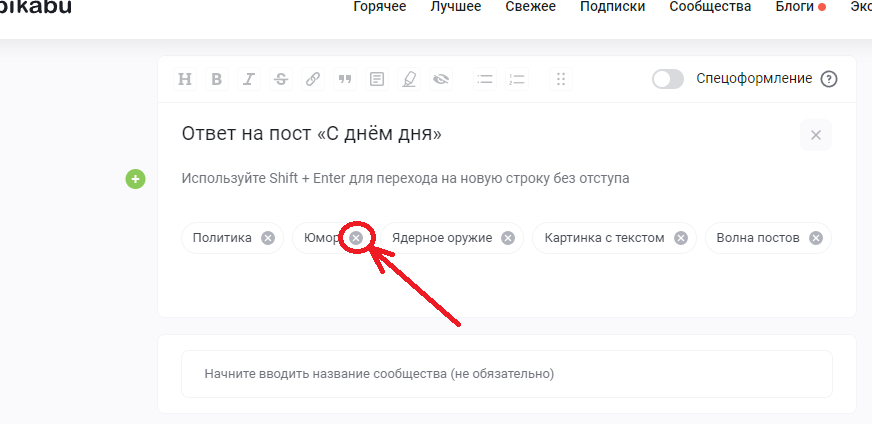Viewport: 872px width, 424px height.
Task: Insert a bulleted list
Action: click(485, 80)
